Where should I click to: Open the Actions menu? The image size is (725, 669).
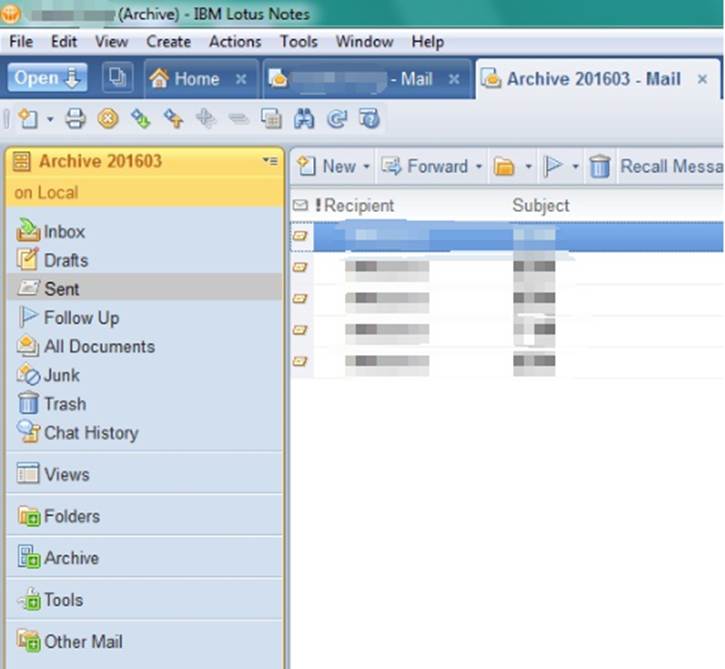[x=235, y=41]
